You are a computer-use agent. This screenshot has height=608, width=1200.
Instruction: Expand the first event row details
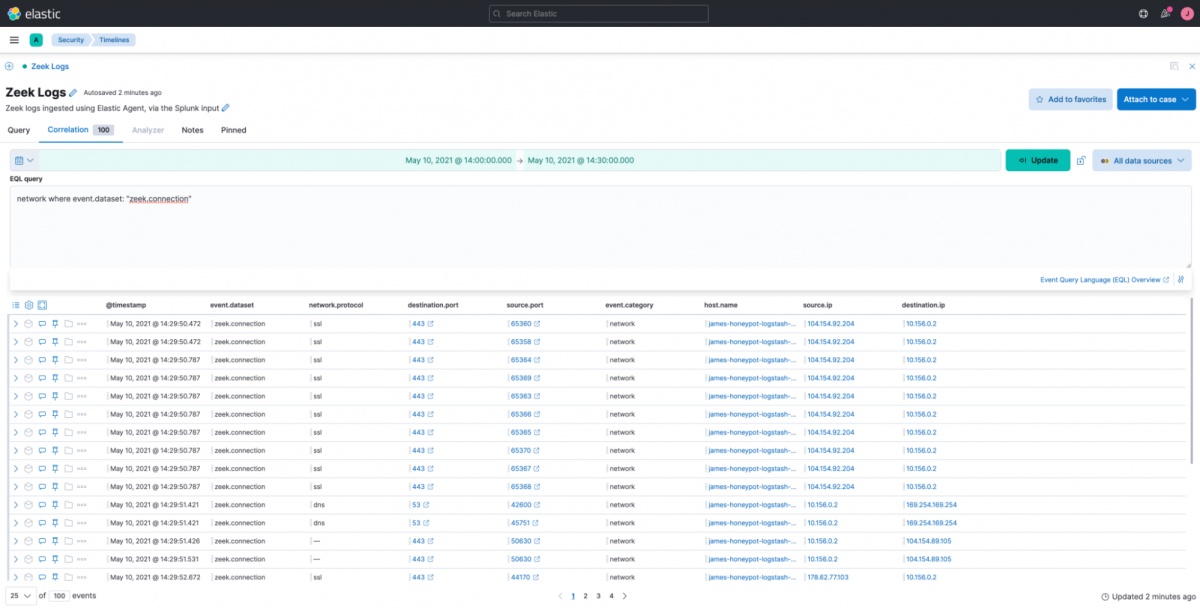[15, 324]
